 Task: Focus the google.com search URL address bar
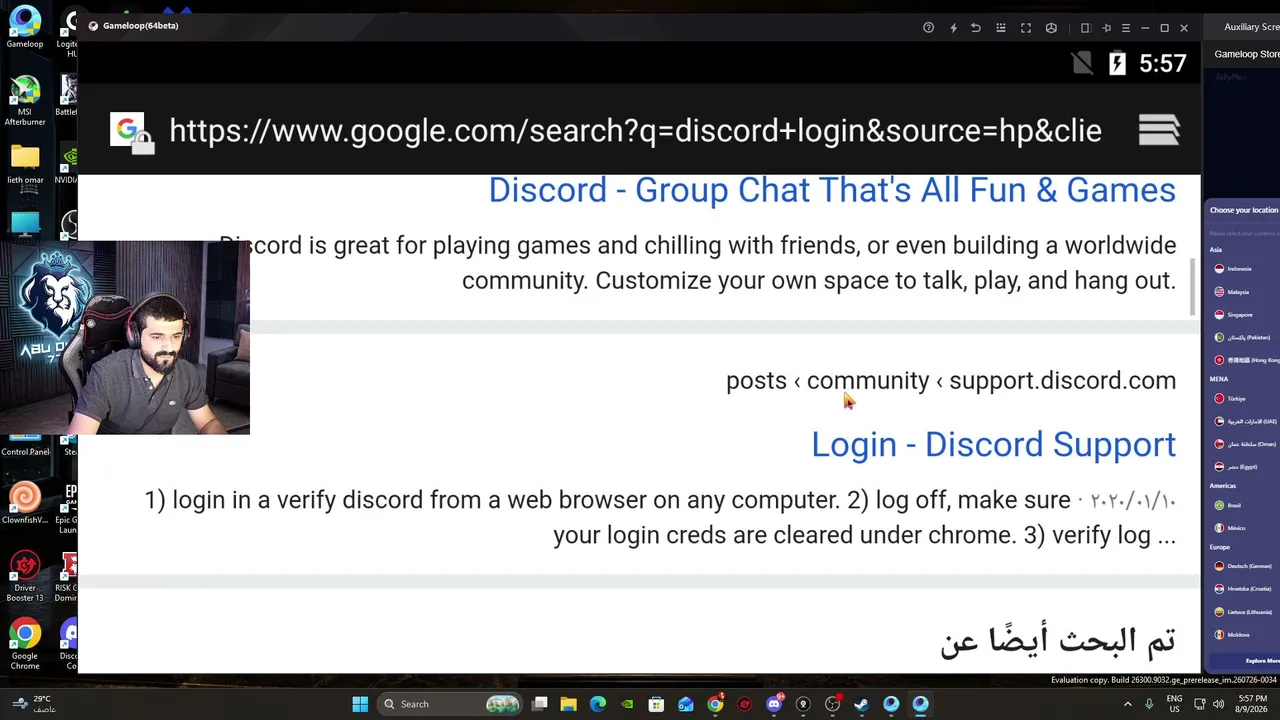pos(635,131)
